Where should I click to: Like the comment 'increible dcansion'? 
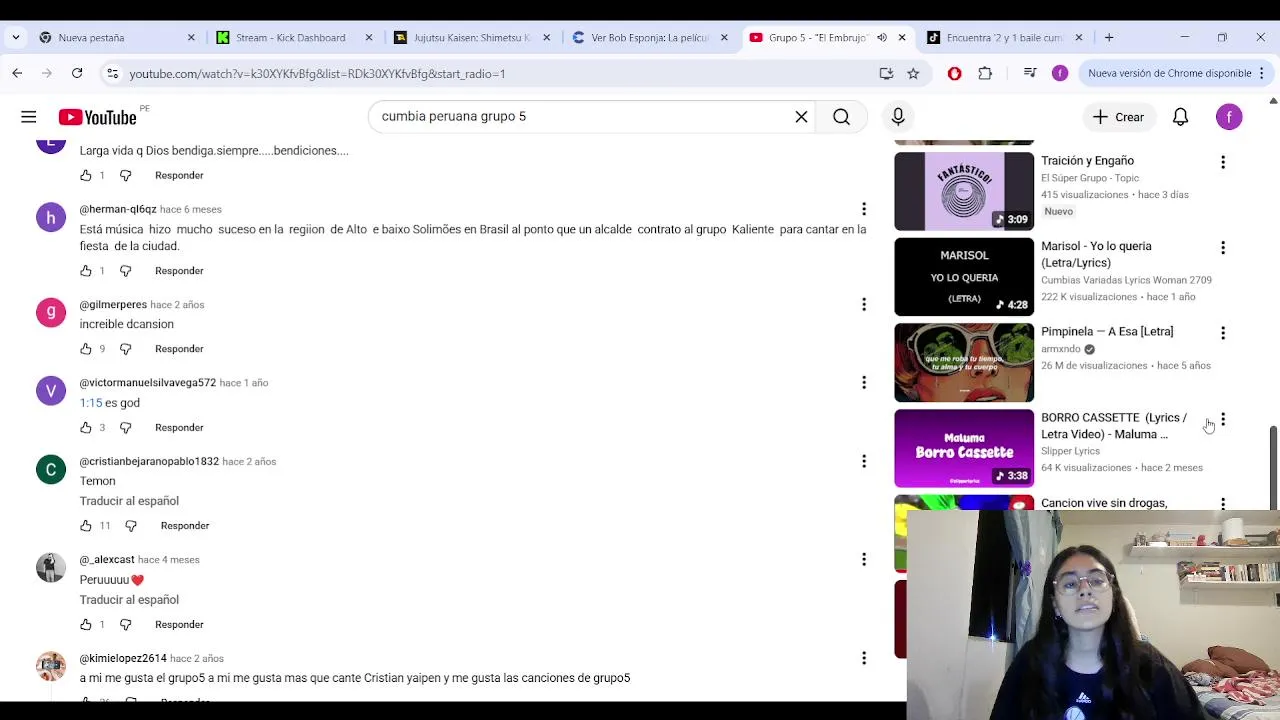click(x=86, y=349)
